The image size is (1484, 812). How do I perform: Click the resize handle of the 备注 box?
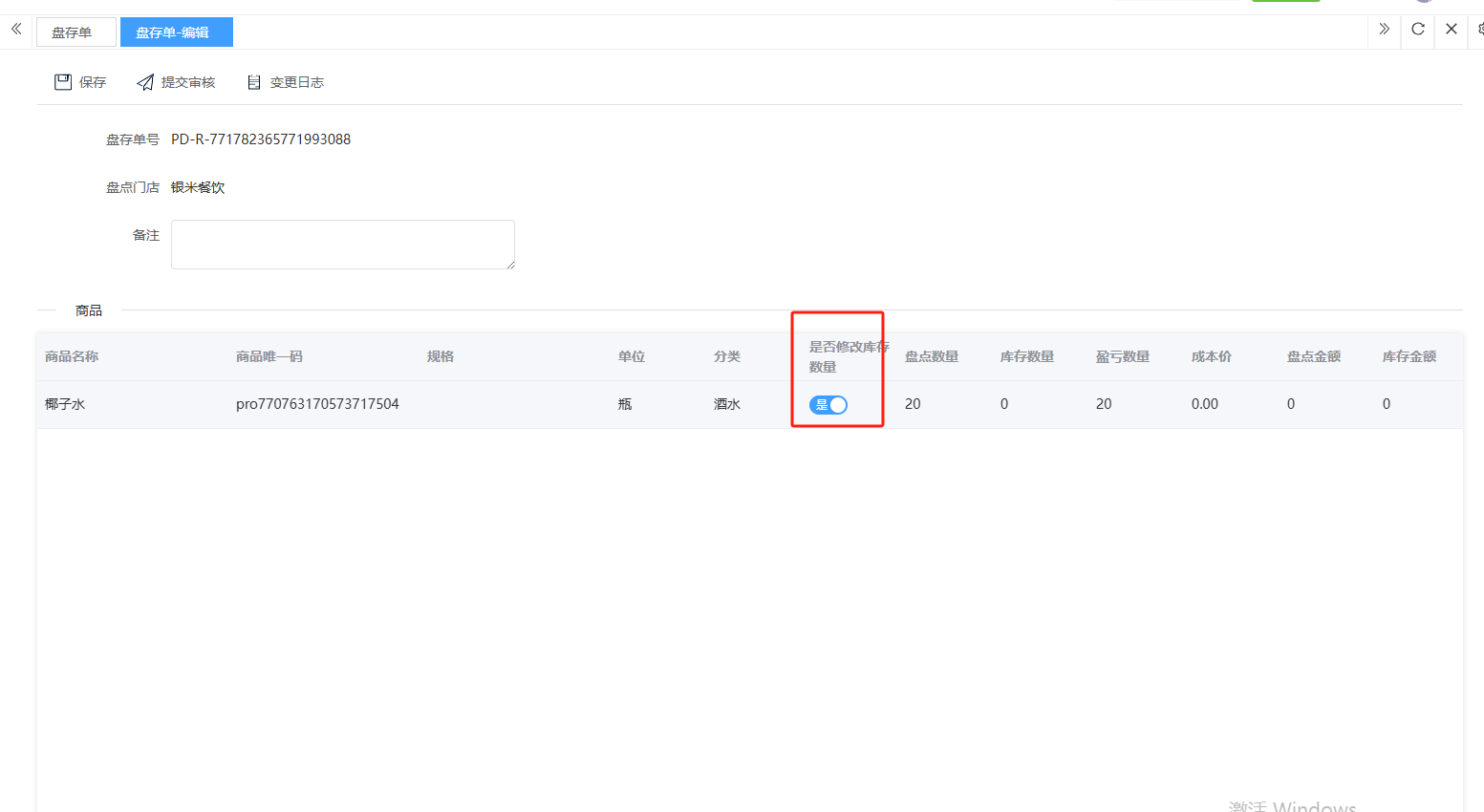coord(510,265)
